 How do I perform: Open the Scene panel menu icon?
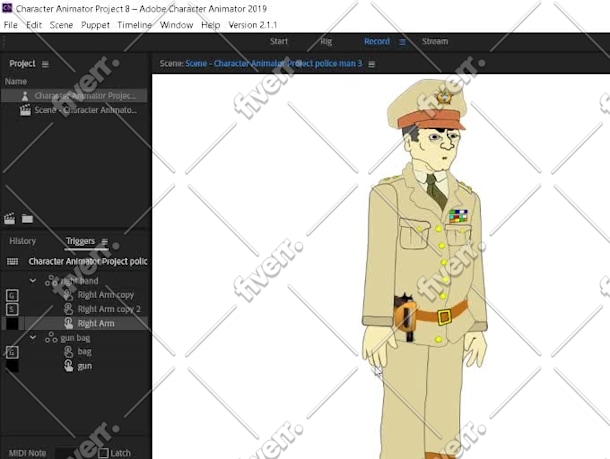pos(372,64)
